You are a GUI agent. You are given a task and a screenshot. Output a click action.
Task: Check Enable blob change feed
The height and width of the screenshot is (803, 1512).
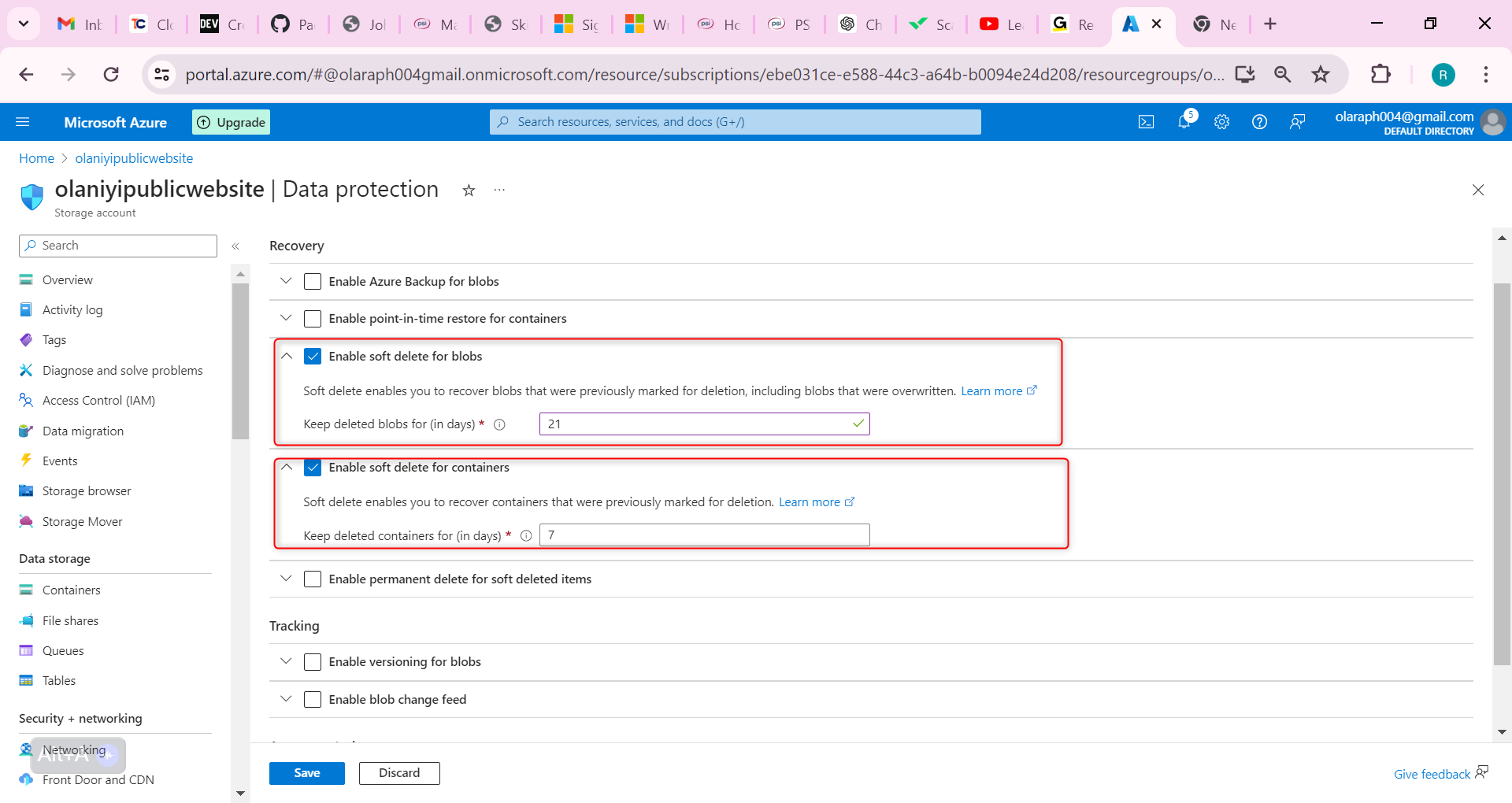[x=313, y=700]
